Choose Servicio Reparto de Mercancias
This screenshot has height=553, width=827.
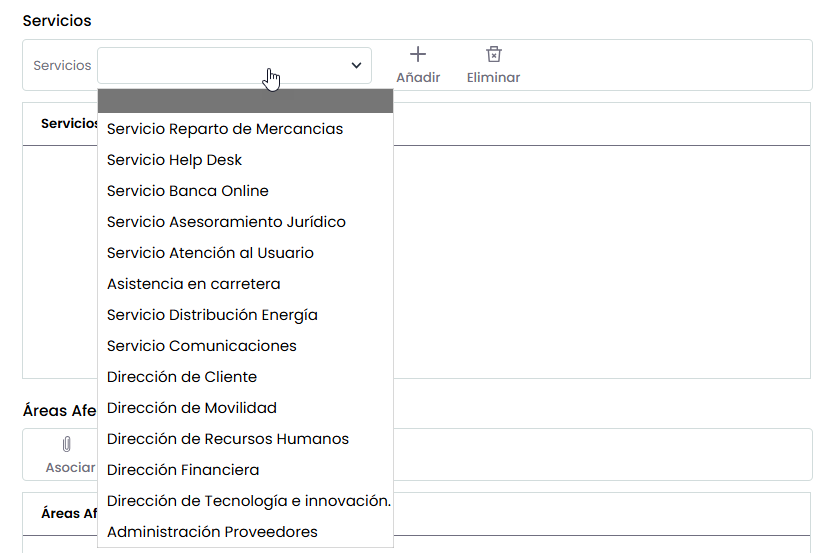coord(225,129)
